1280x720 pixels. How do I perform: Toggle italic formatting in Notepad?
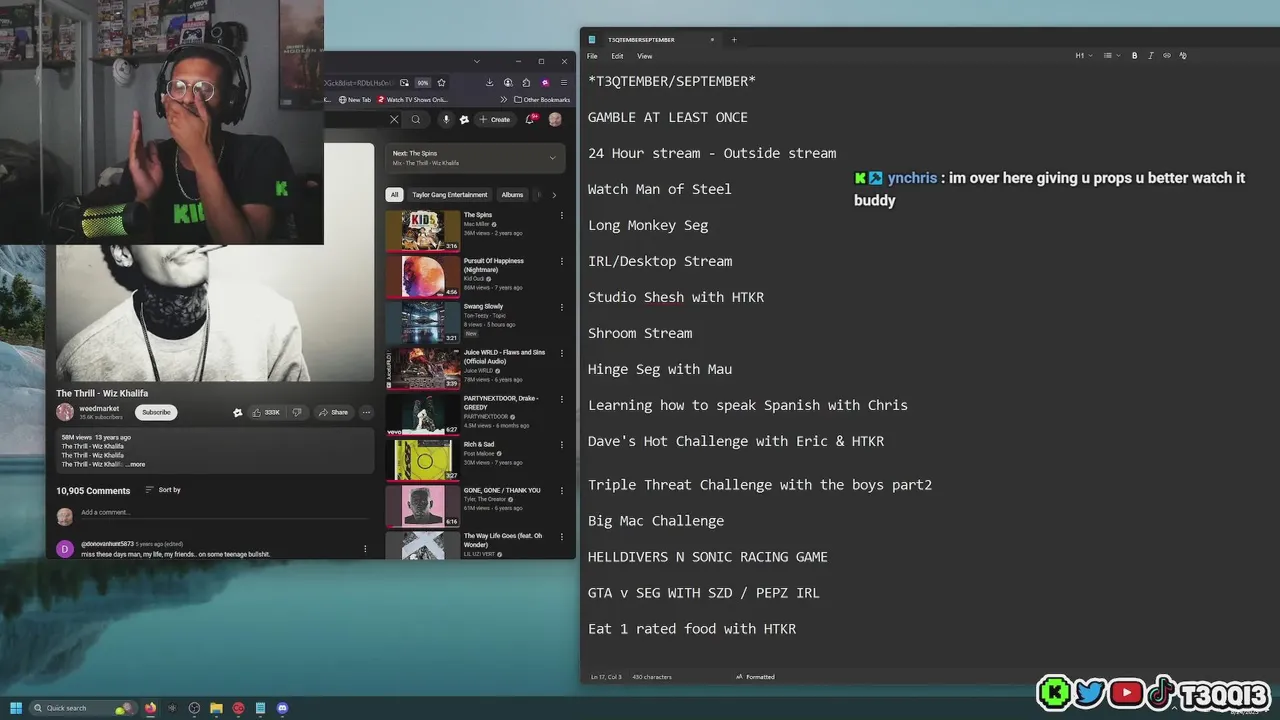tap(1150, 56)
